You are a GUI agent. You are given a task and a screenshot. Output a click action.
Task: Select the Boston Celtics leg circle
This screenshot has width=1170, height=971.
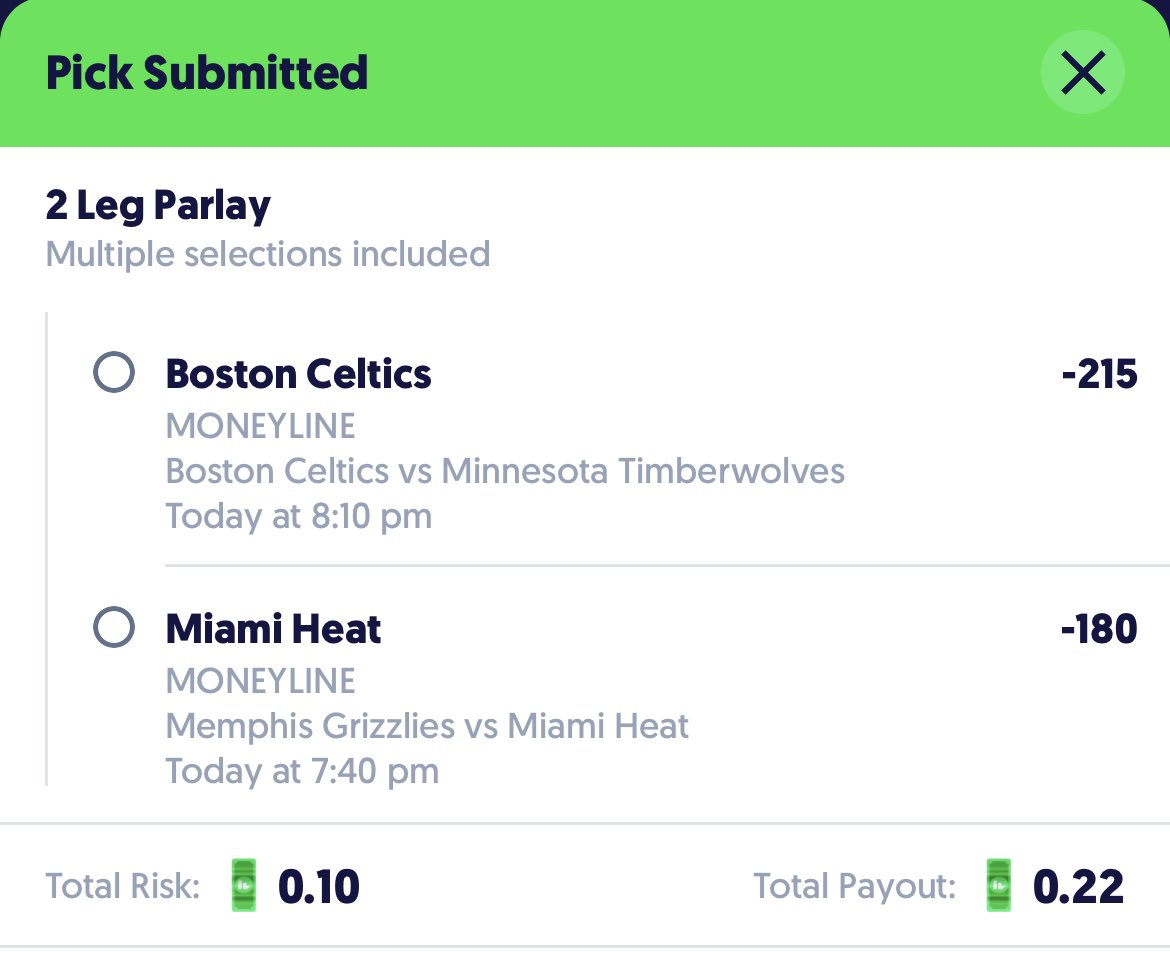114,372
